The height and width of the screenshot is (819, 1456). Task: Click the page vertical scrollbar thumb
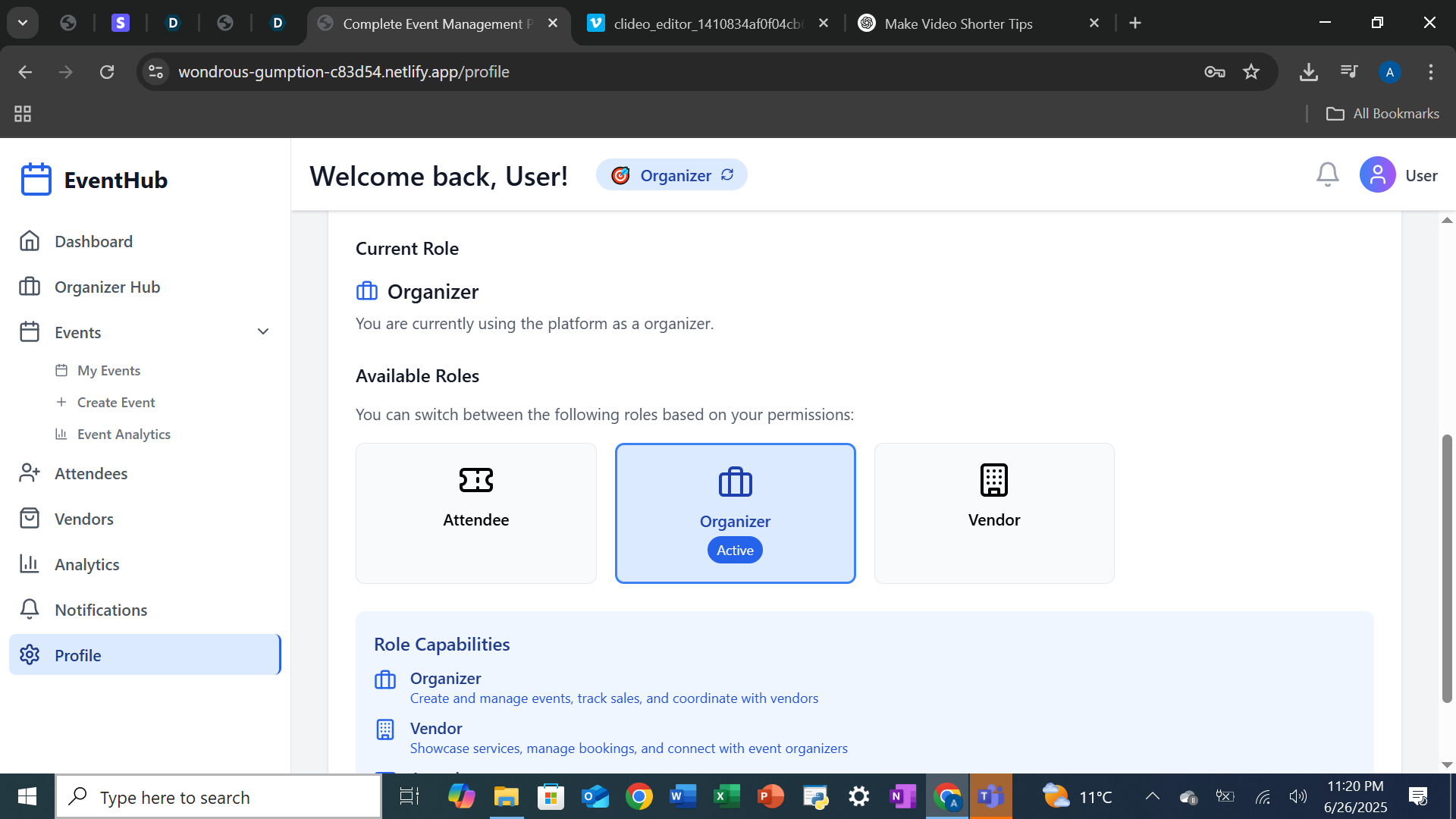click(x=1447, y=569)
